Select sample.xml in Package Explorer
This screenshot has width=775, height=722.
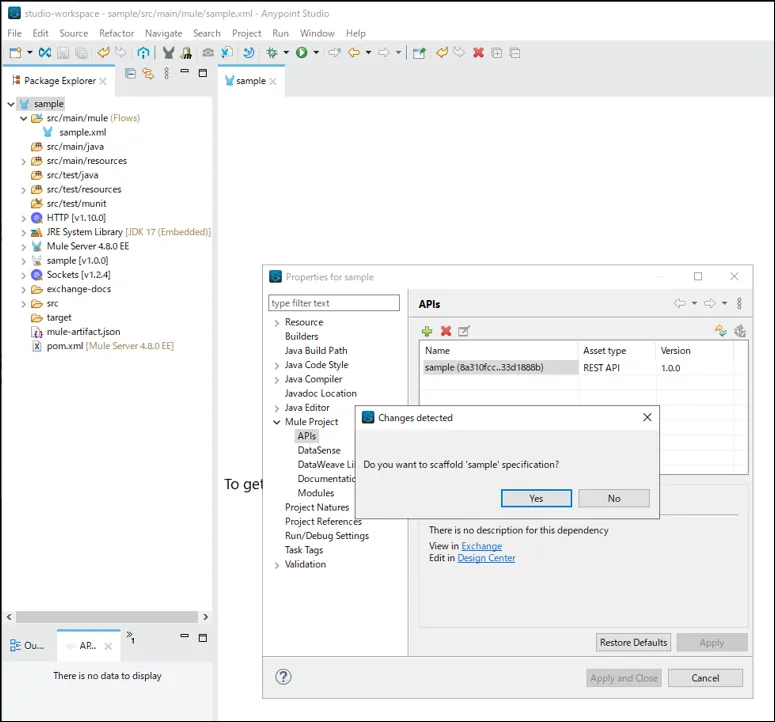pos(82,132)
